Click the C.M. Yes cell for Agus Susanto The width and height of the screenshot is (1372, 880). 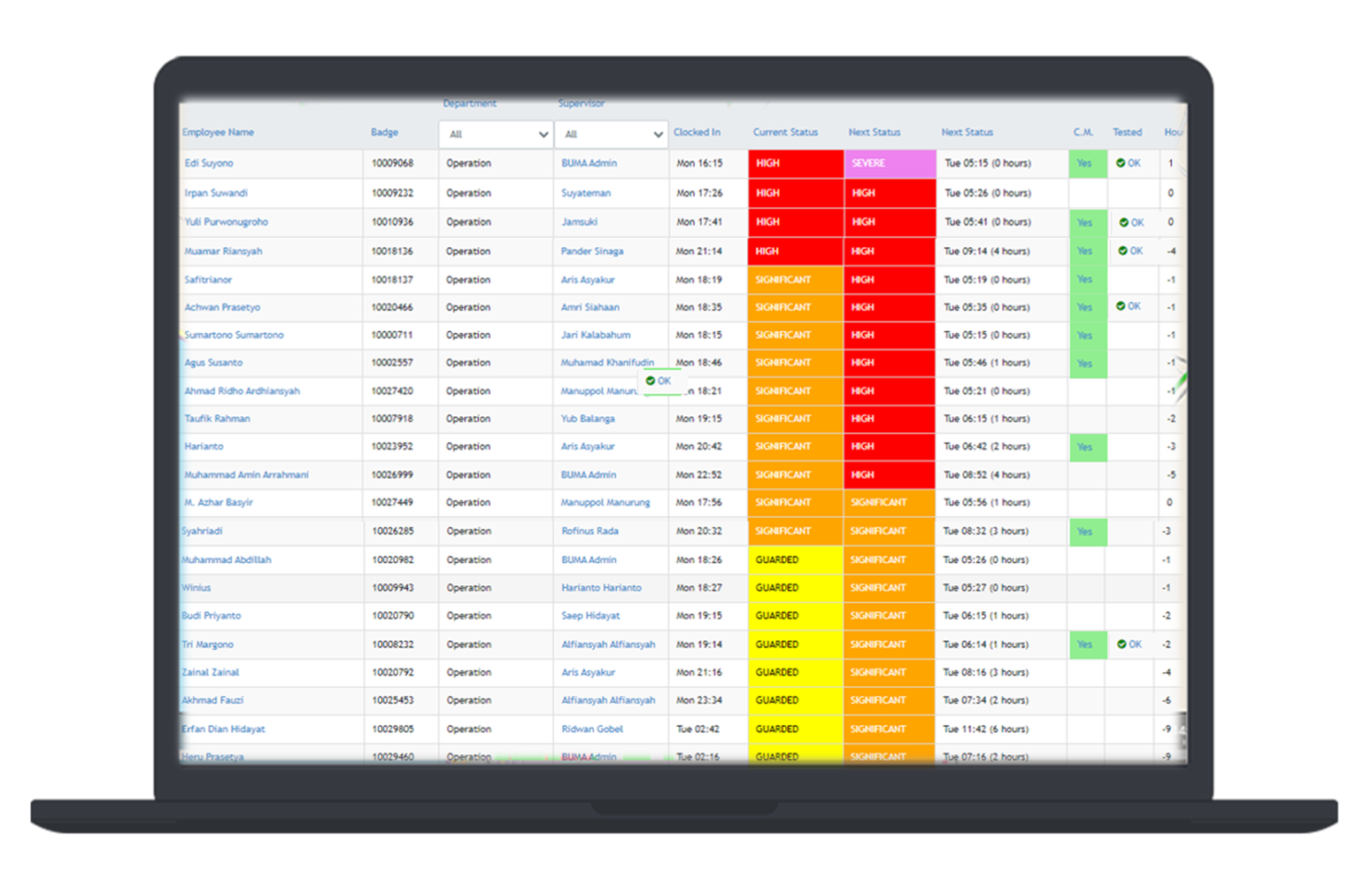[x=1088, y=363]
